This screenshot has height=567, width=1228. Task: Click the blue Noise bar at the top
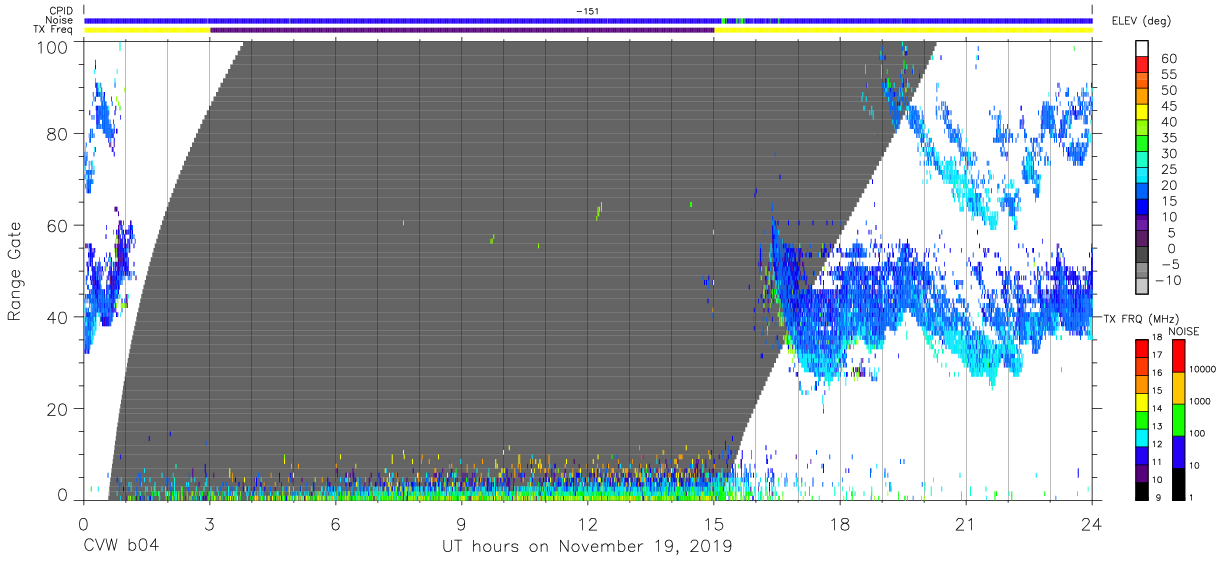[587, 20]
